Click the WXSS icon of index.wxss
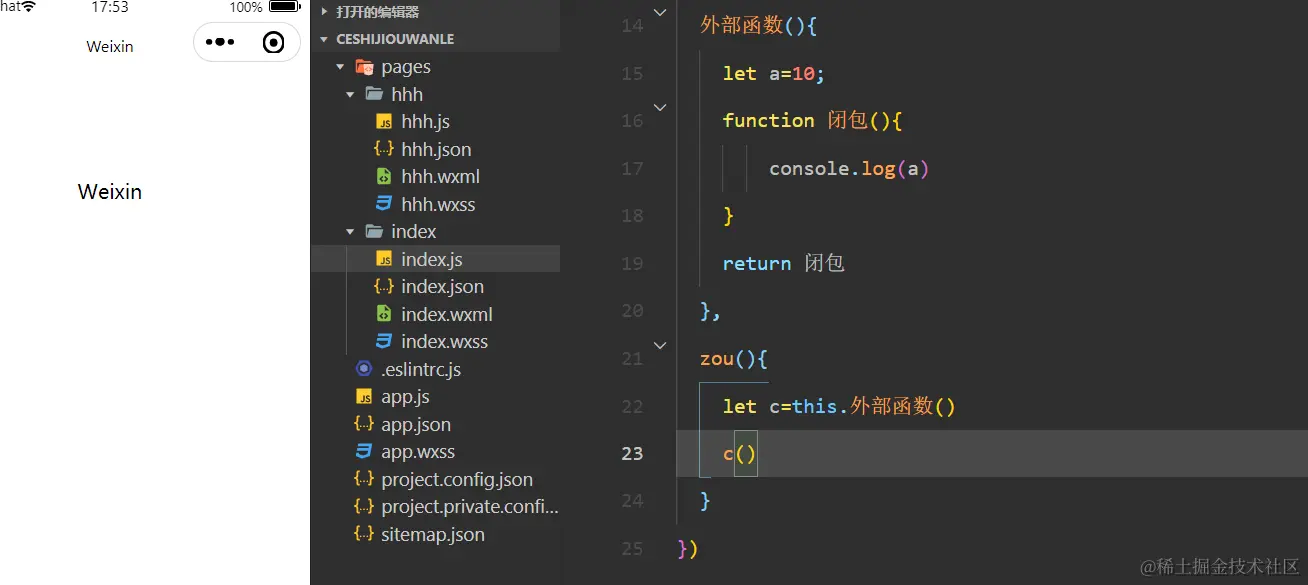This screenshot has width=1308, height=585. point(384,341)
